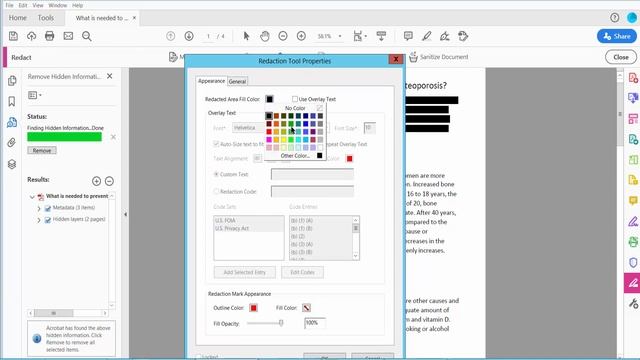Image resolution: width=640 pixels, height=360 pixels.
Task: Open the File menu
Action: [9, 5]
